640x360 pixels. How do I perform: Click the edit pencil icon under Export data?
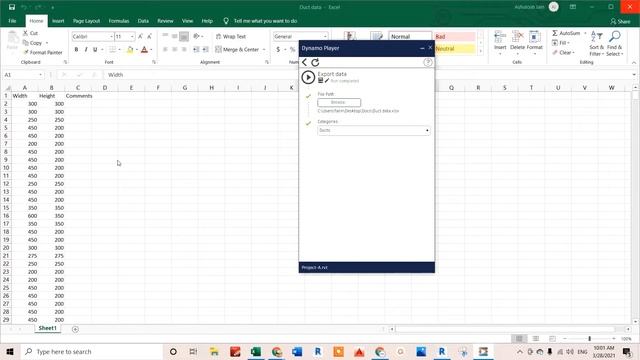327,80
